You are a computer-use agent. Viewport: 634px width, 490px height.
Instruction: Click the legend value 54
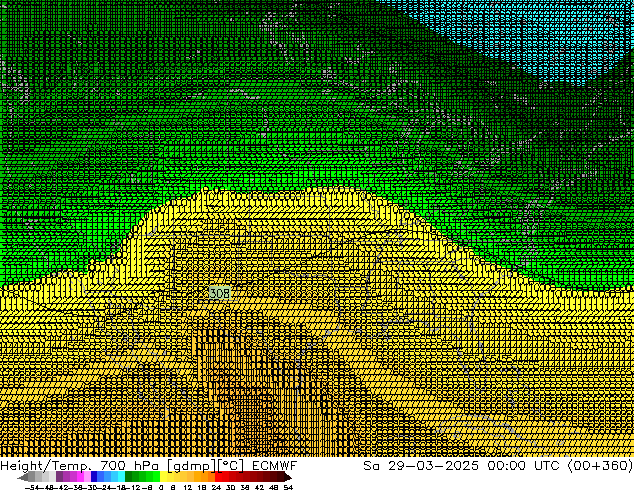[288, 487]
